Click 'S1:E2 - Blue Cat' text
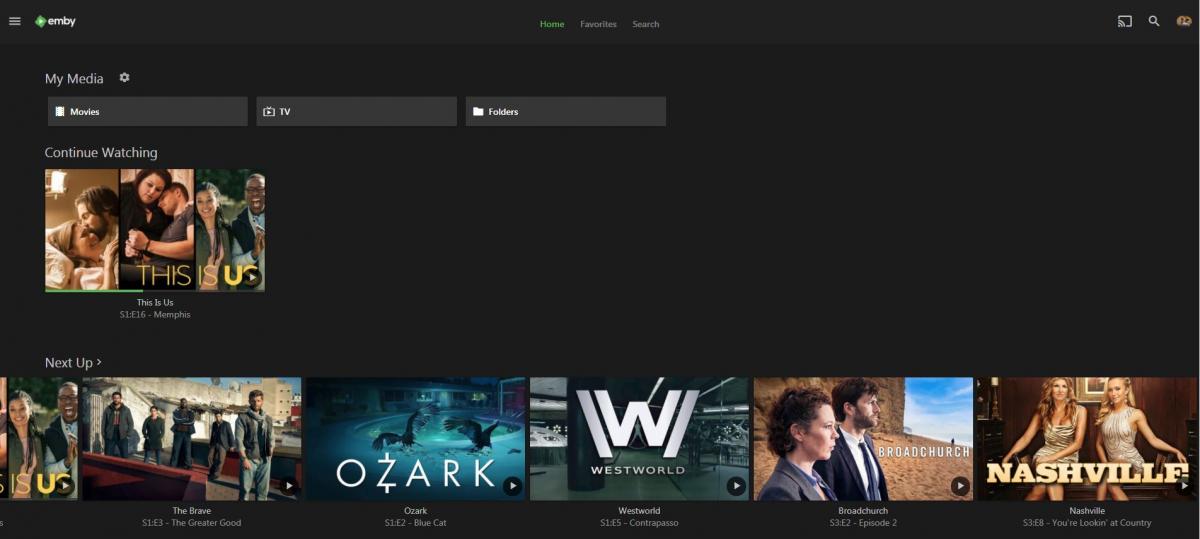This screenshot has width=1200, height=539. coord(415,523)
